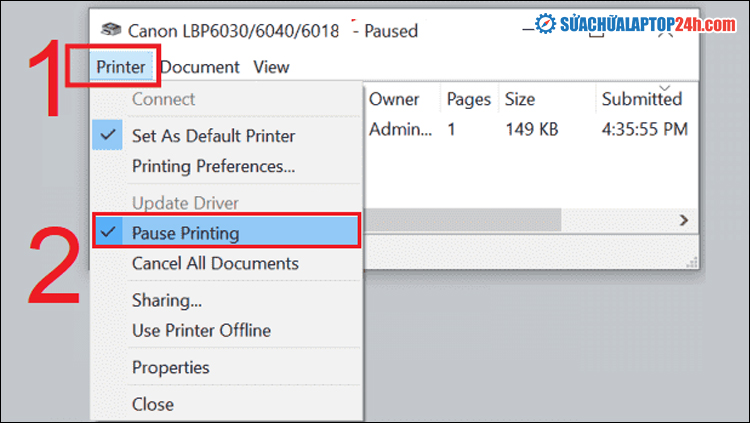Open the Printer menu
This screenshot has height=423, width=750.
pos(121,67)
